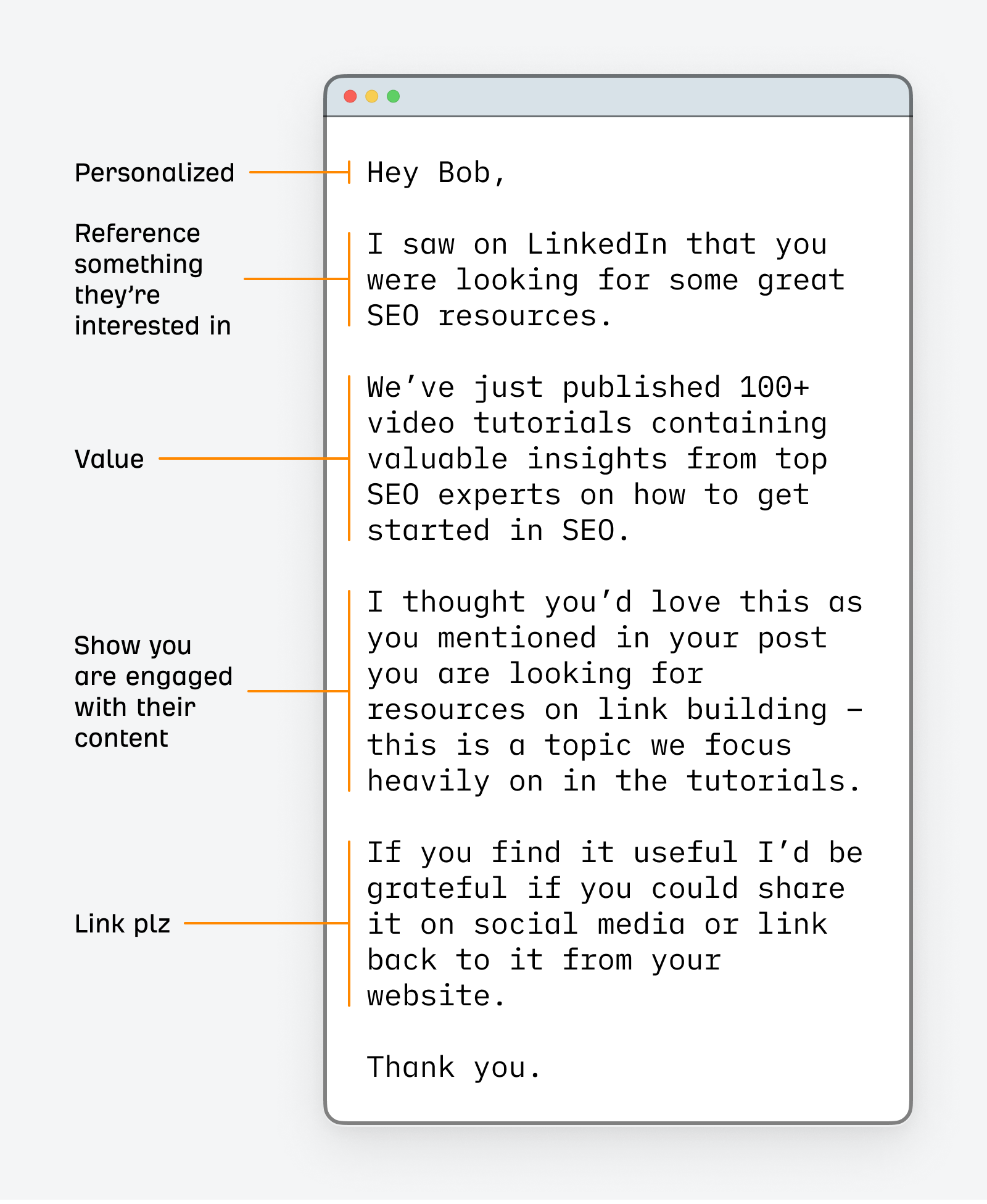The height and width of the screenshot is (1204, 987).
Task: Click the orange connector line beside "Value"
Action: pyautogui.click(x=253, y=459)
